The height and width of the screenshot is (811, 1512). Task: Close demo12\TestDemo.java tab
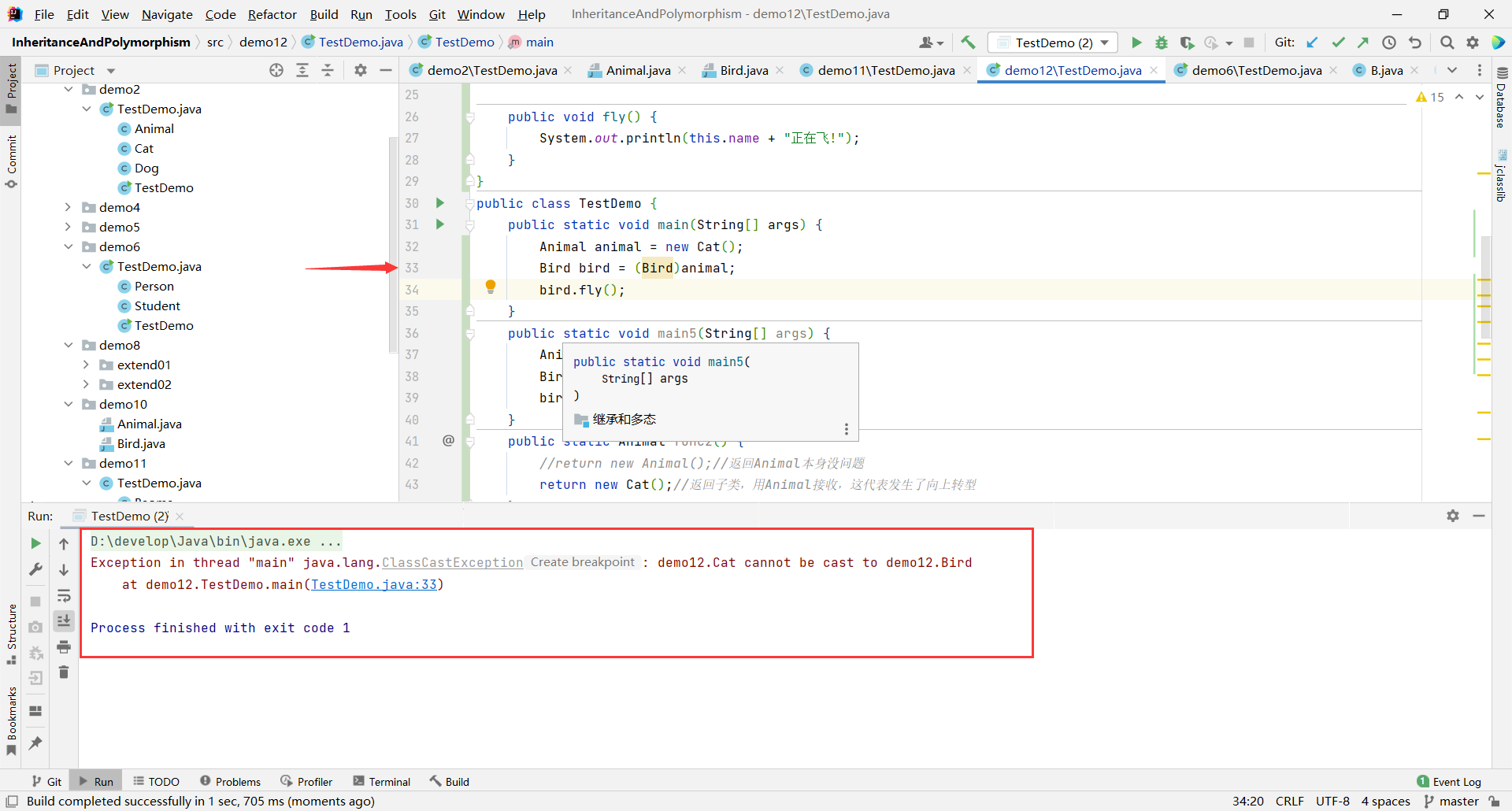coord(1154,70)
